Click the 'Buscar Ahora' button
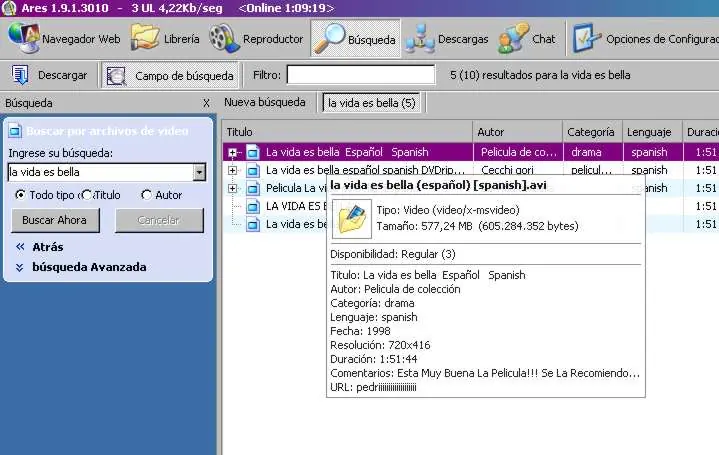Screen dimensions: 719x455 pos(55,220)
